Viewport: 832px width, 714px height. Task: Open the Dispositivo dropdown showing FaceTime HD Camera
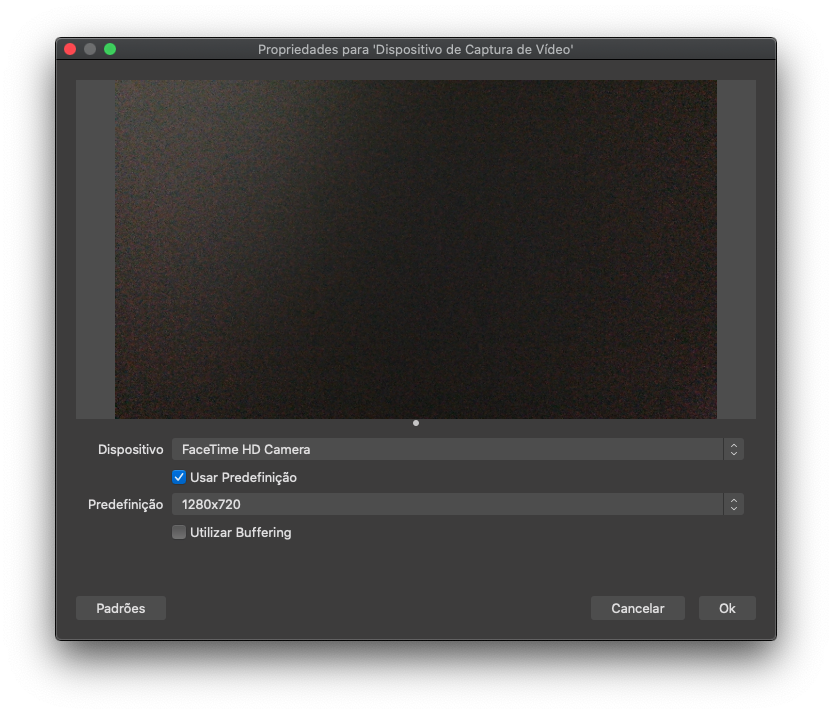click(x=457, y=449)
